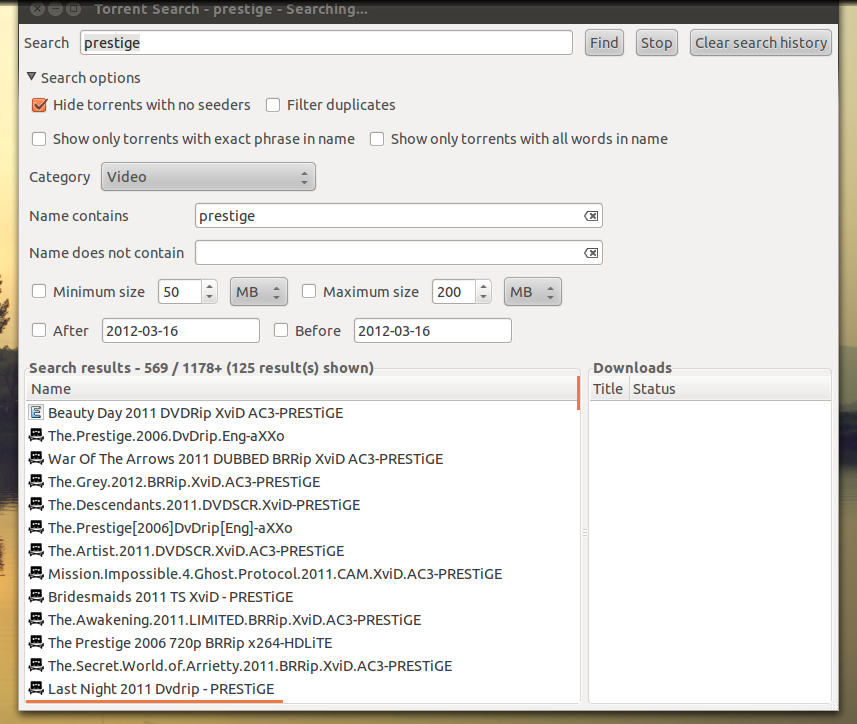The height and width of the screenshot is (724, 857).
Task: Click pirate icon beside The.Awakening.2011.LIMITED
Action: click(x=36, y=619)
